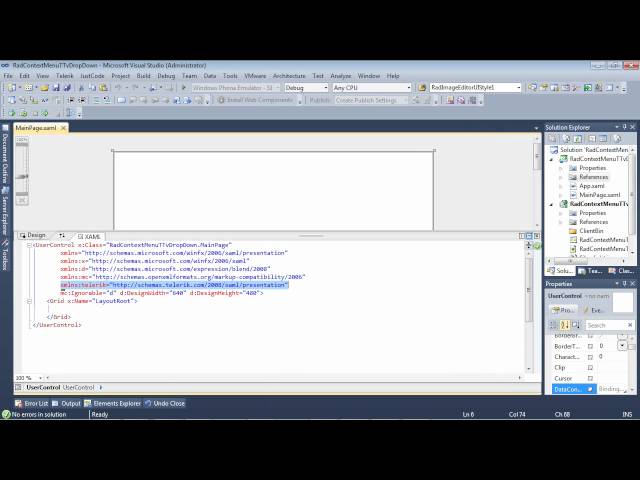Adjust the designer zoom slider thumb
The height and width of the screenshot is (480, 640).
[22, 177]
